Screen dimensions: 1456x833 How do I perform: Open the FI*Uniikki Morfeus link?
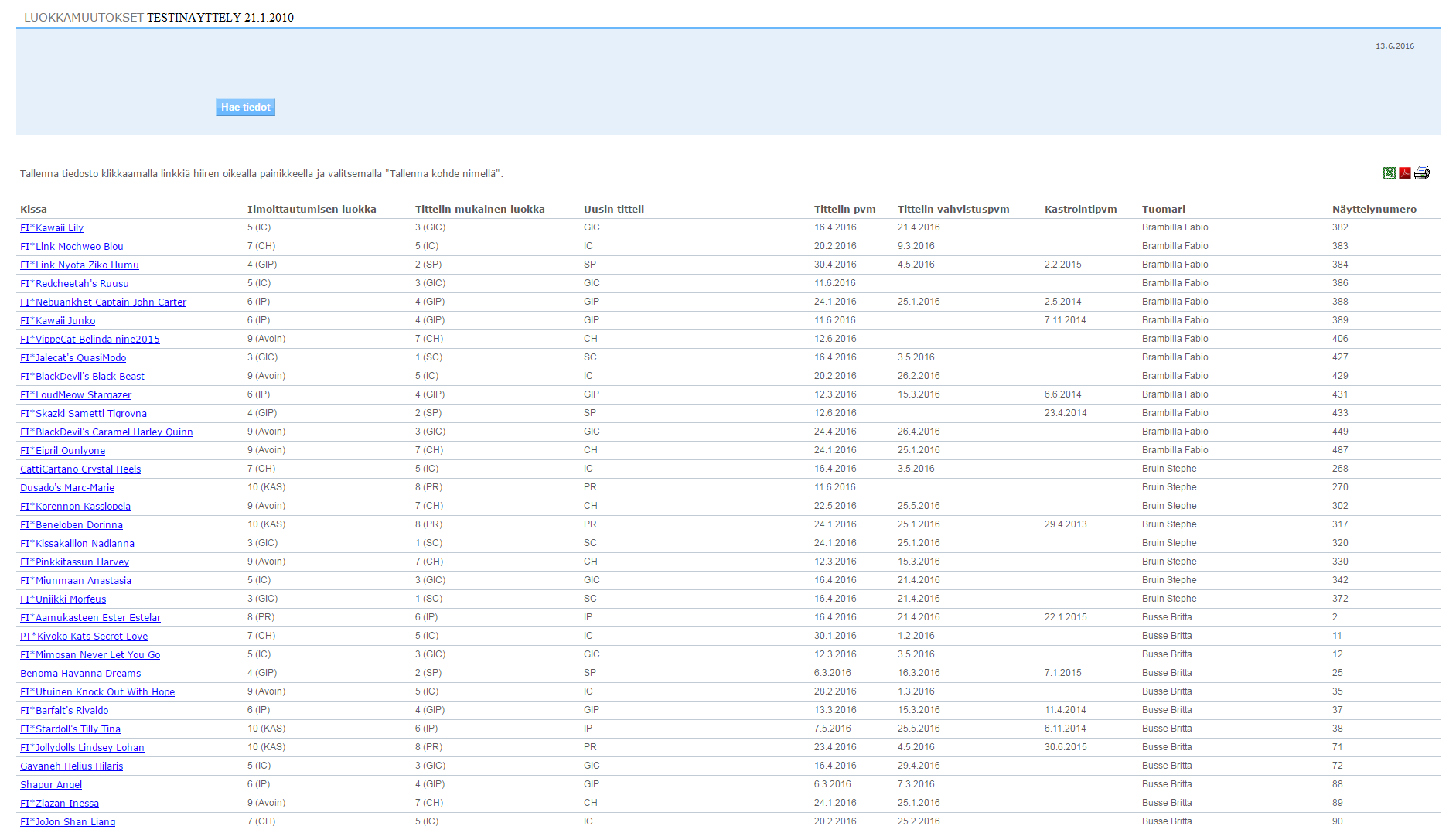coord(63,599)
